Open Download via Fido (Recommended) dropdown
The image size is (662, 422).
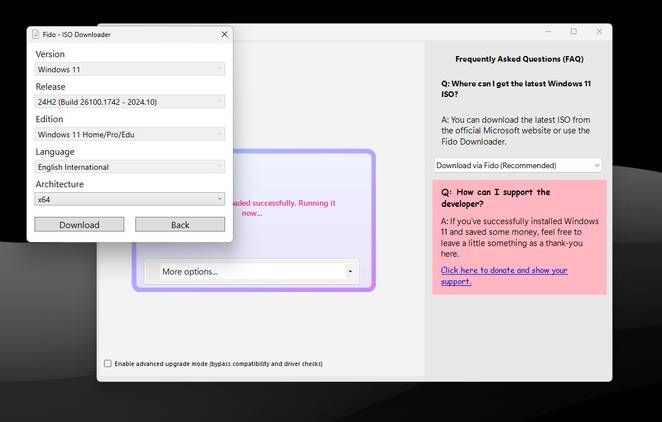coord(518,165)
